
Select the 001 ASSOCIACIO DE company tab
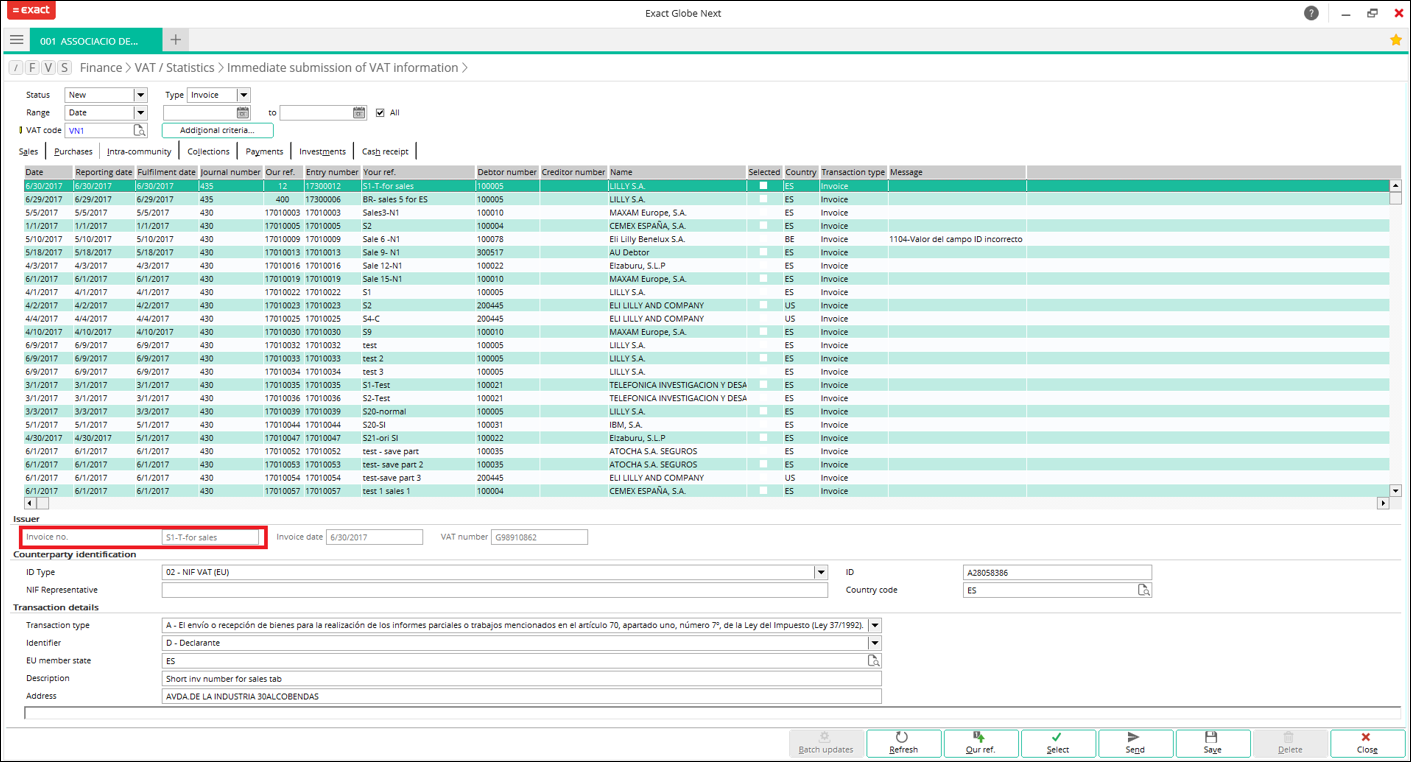96,41
